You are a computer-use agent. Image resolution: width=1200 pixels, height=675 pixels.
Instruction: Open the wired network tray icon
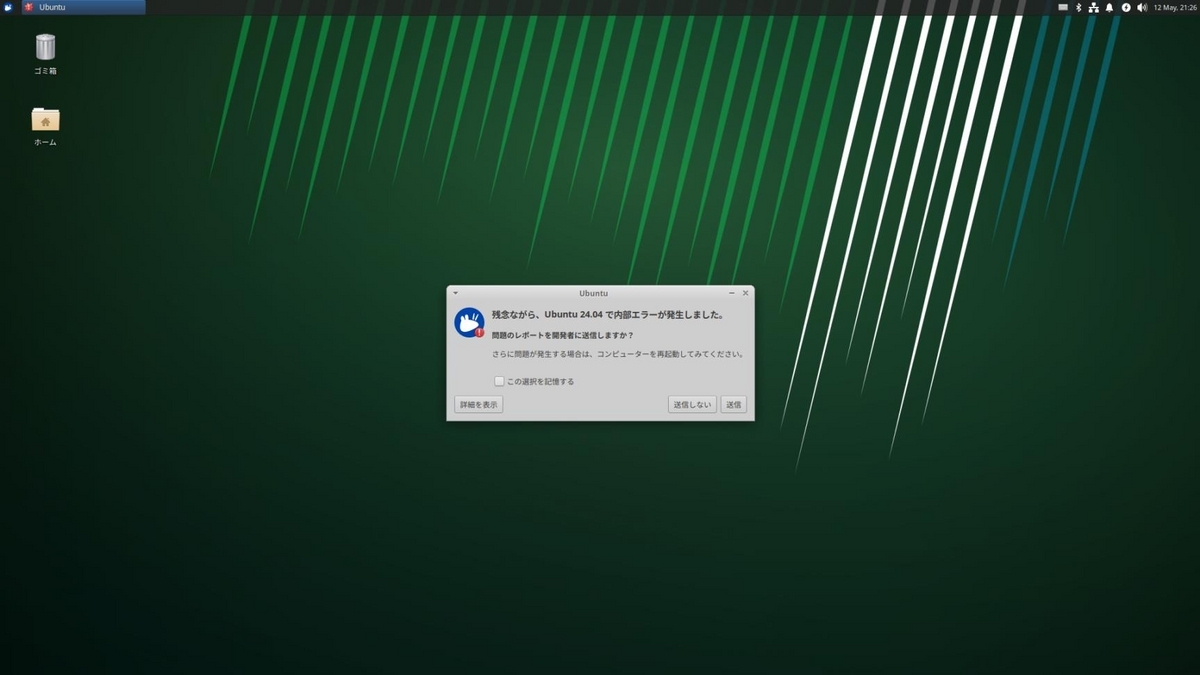pyautogui.click(x=1094, y=7)
